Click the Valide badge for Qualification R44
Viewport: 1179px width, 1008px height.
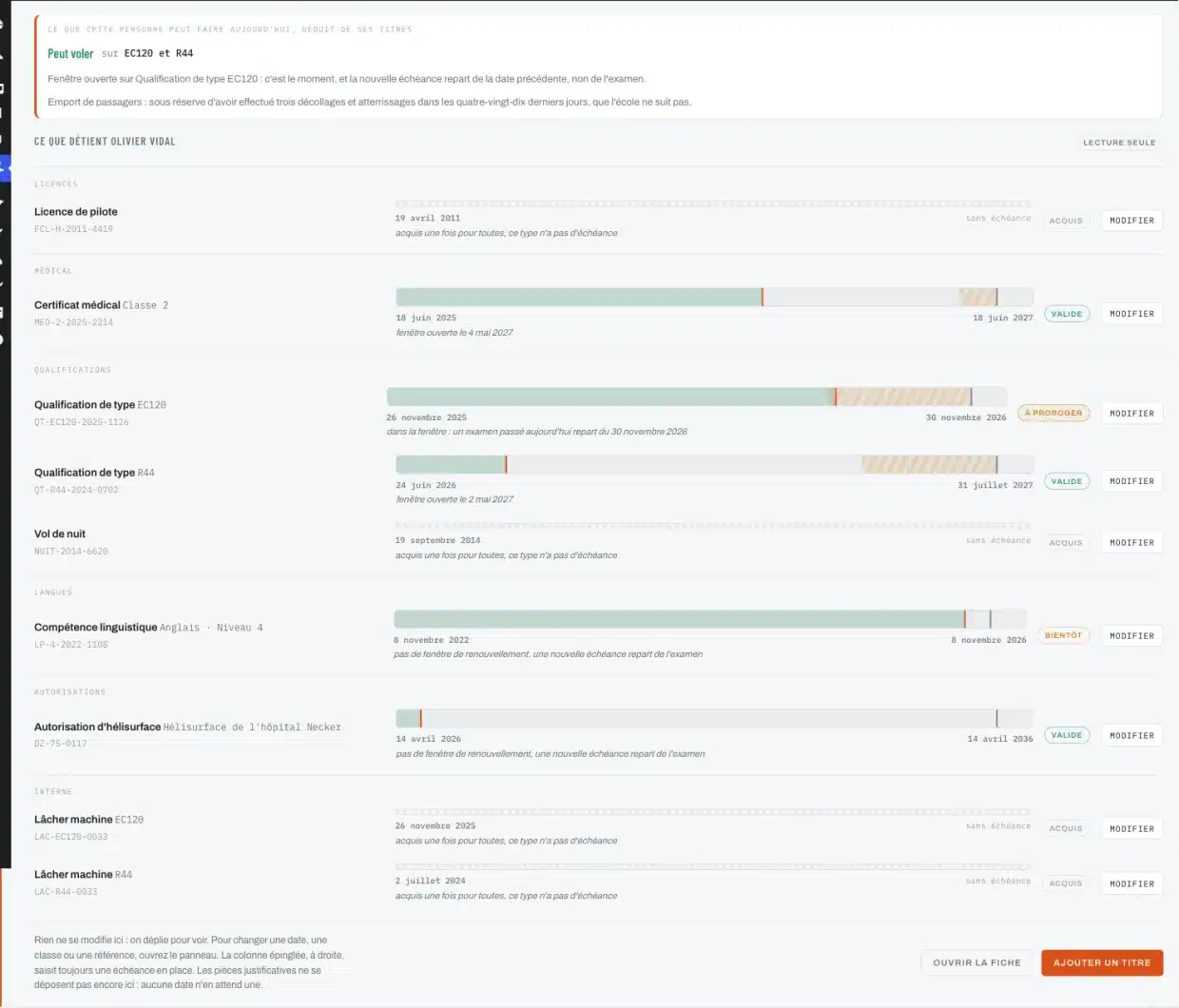(x=1067, y=481)
